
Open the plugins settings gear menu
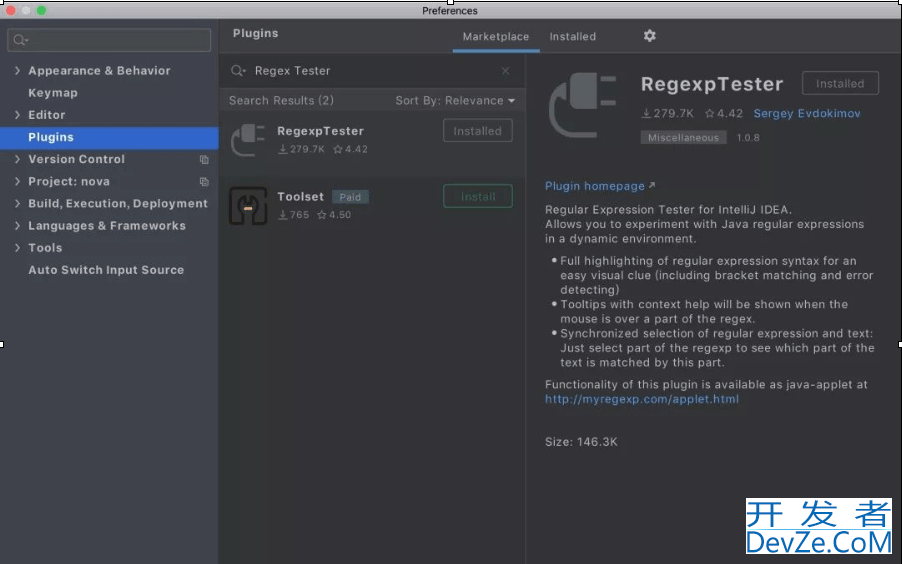649,36
